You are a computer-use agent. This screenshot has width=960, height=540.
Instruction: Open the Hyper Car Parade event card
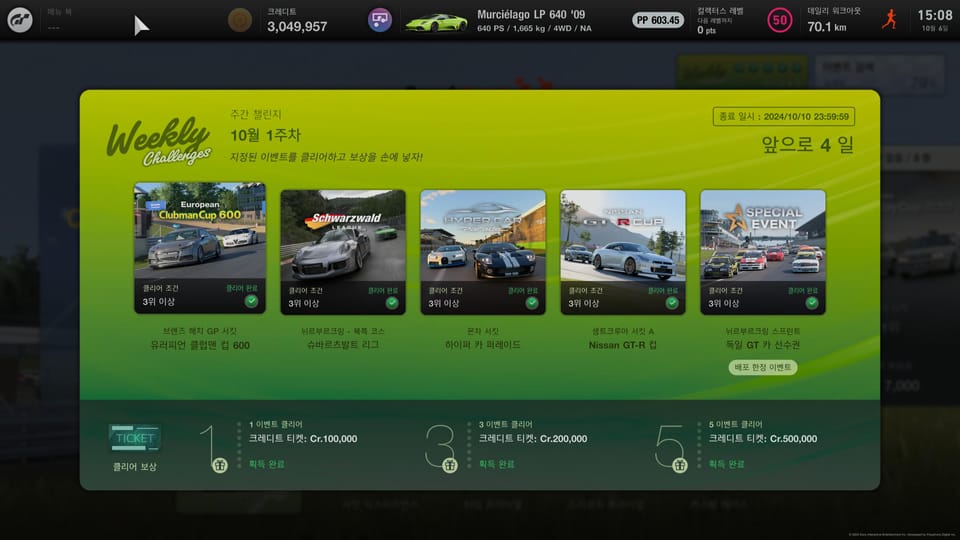(x=483, y=252)
